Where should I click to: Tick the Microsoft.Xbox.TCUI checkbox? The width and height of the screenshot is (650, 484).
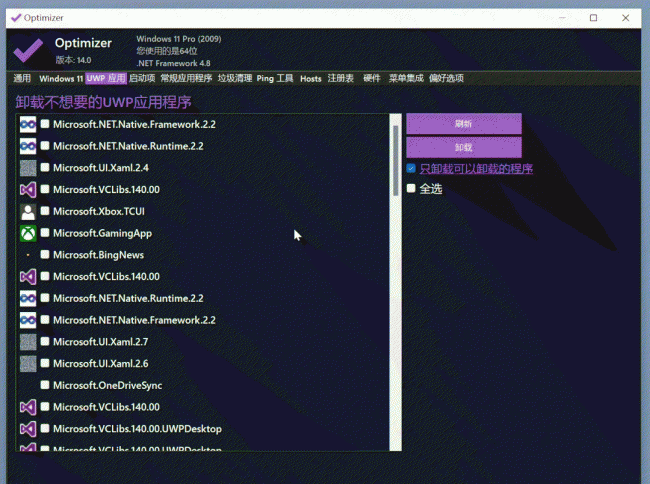click(45, 211)
